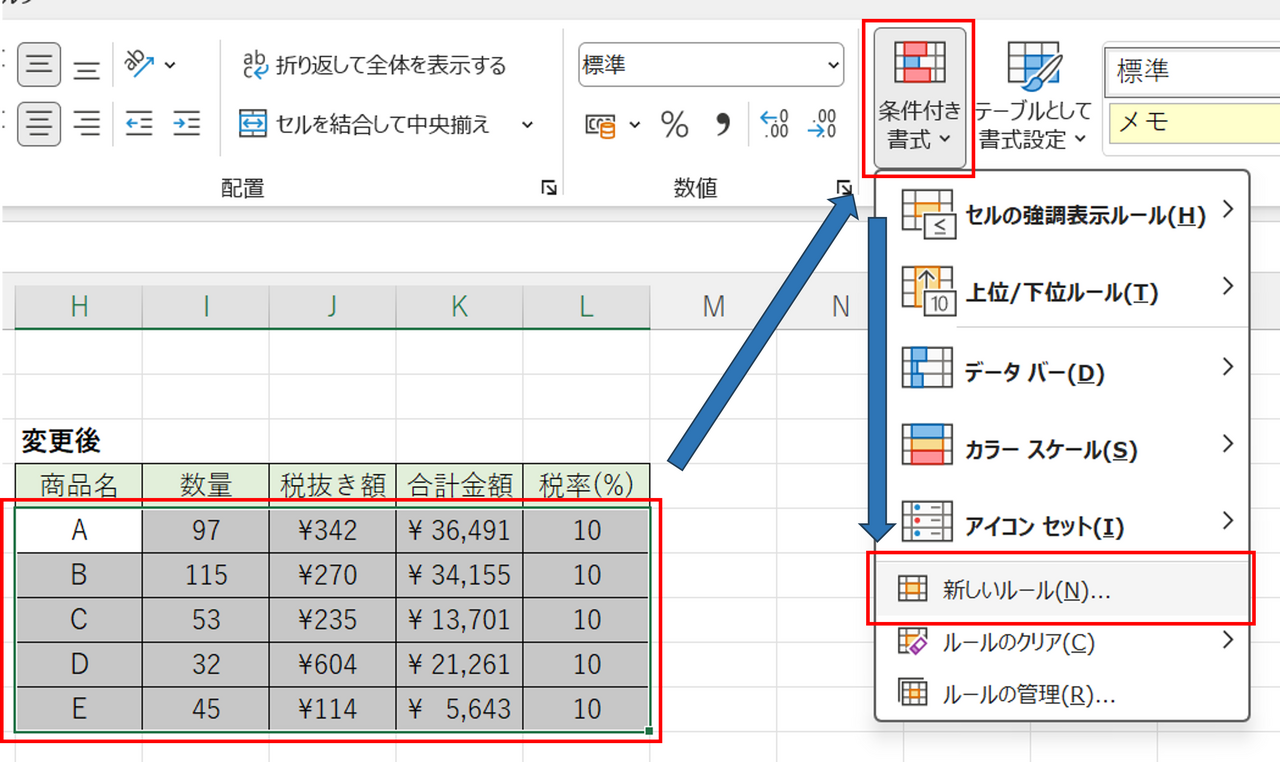Toggle wrap text (折り返して全体を表示する)
The image size is (1280, 762).
click(375, 66)
